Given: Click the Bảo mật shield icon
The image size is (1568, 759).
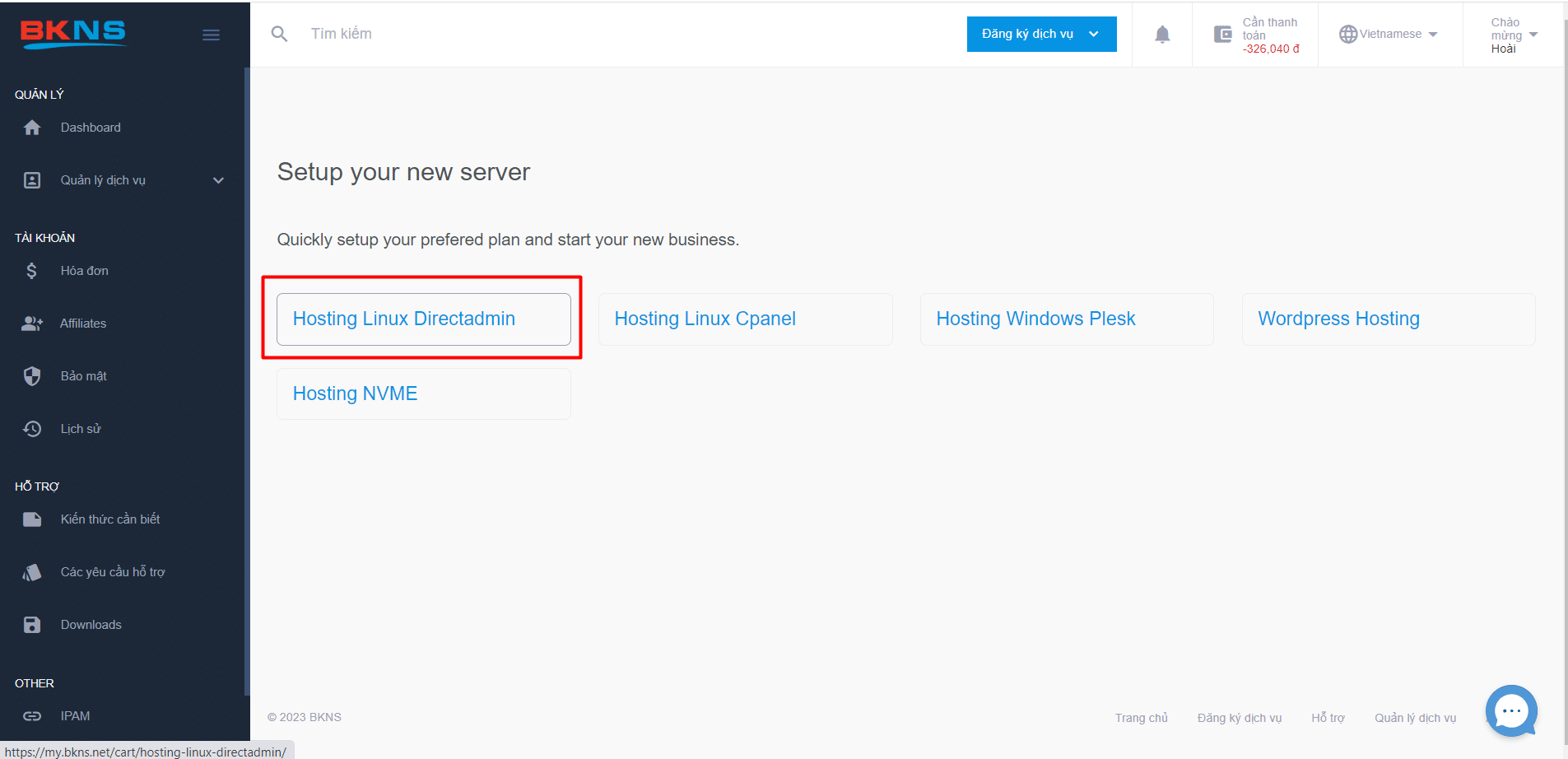Looking at the screenshot, I should tap(32, 376).
